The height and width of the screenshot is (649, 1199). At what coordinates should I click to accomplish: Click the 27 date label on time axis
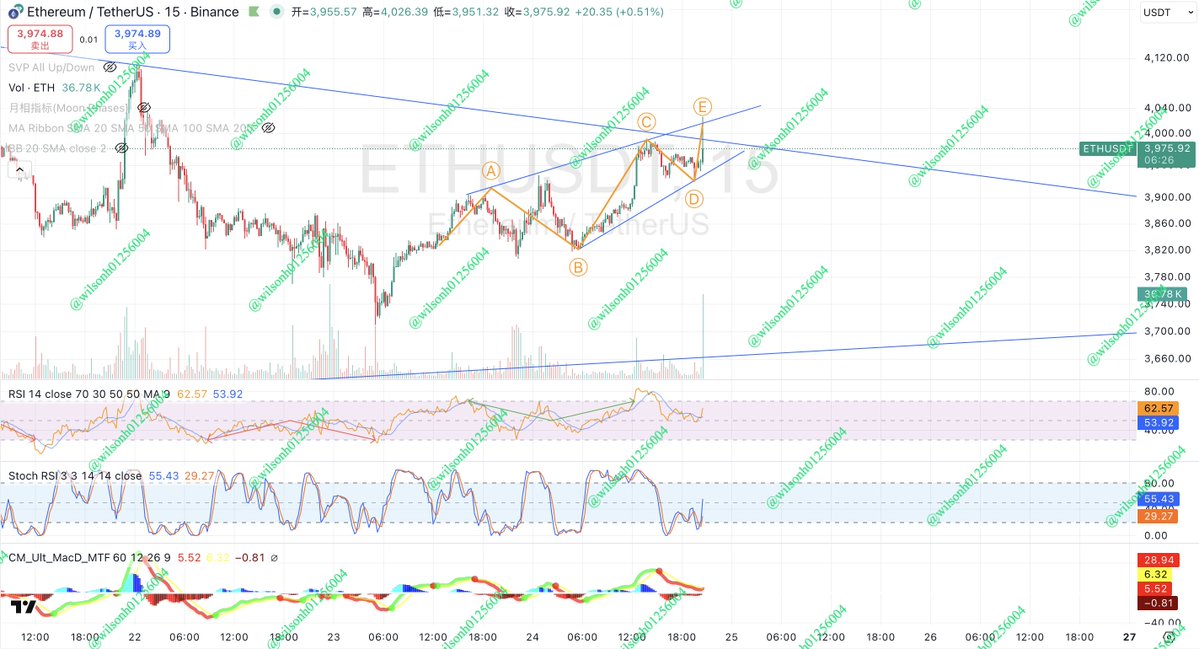click(x=1129, y=637)
